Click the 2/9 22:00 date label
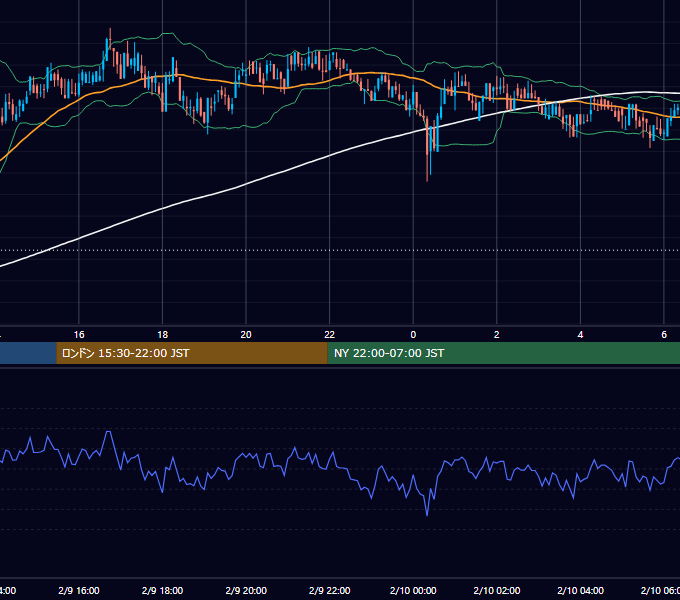 330,590
